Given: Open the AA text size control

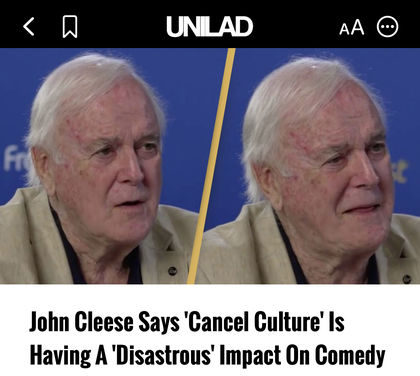Looking at the screenshot, I should tap(352, 27).
